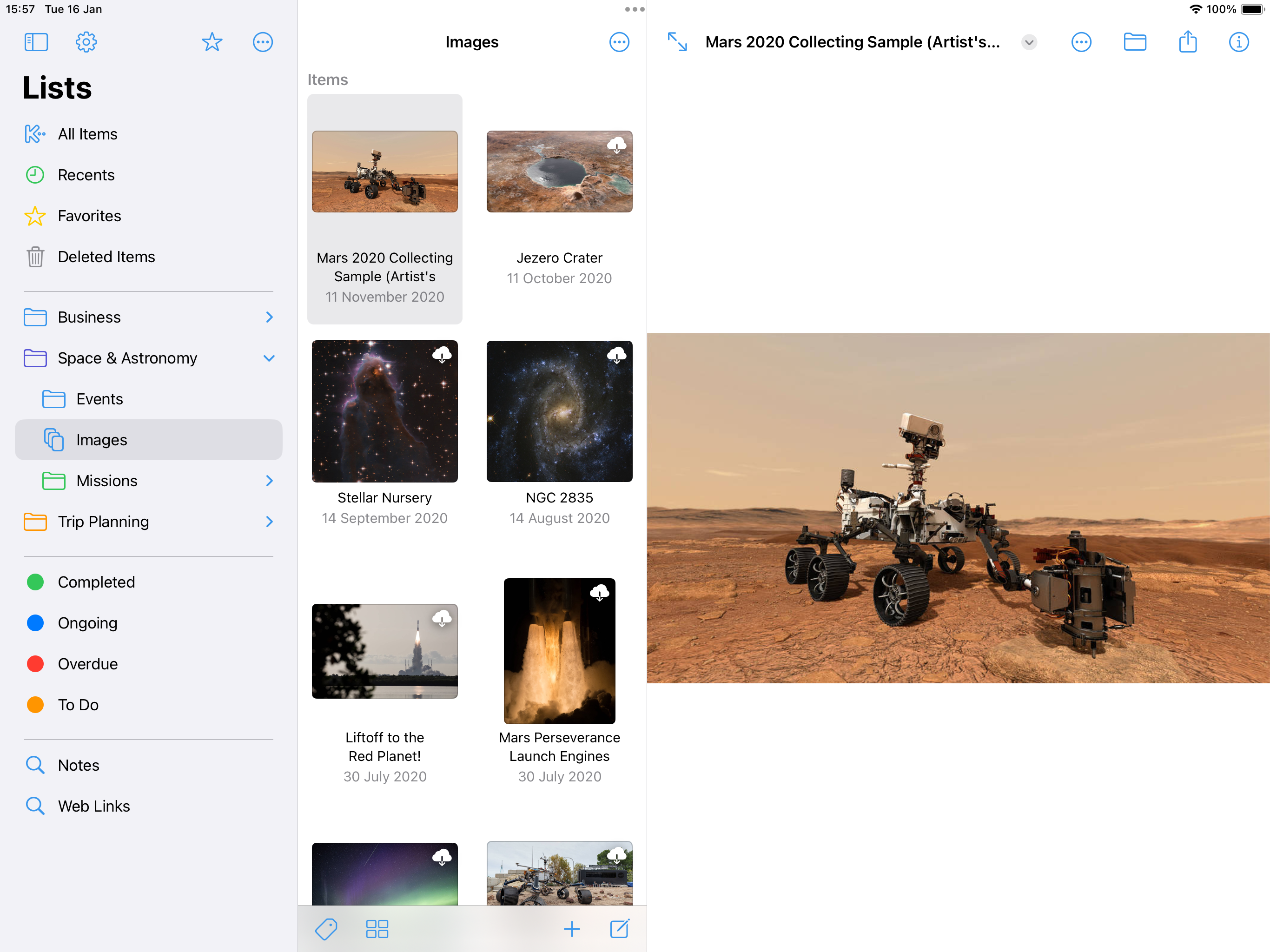Tap the compose new note icon
Screen dimensions: 1270x952
coord(620,928)
